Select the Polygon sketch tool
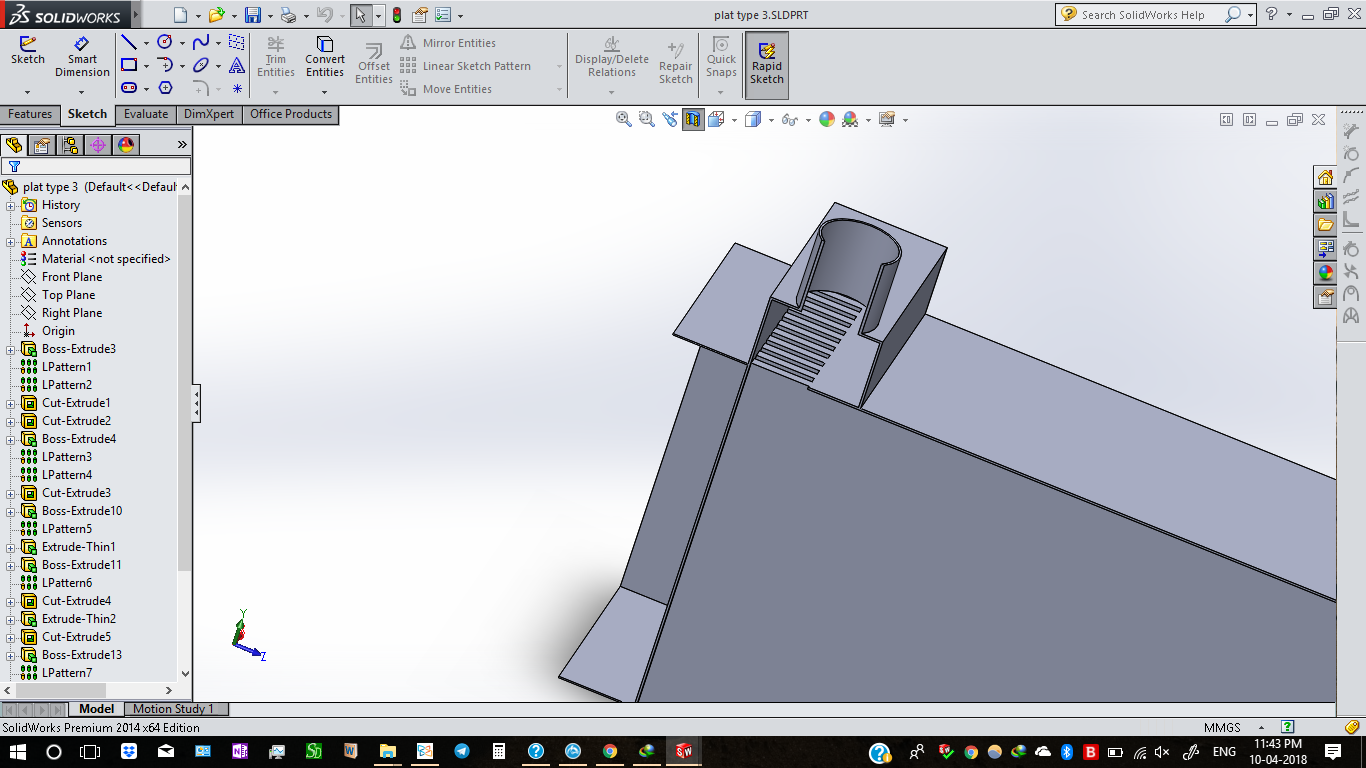Image resolution: width=1366 pixels, height=768 pixels. [x=165, y=88]
